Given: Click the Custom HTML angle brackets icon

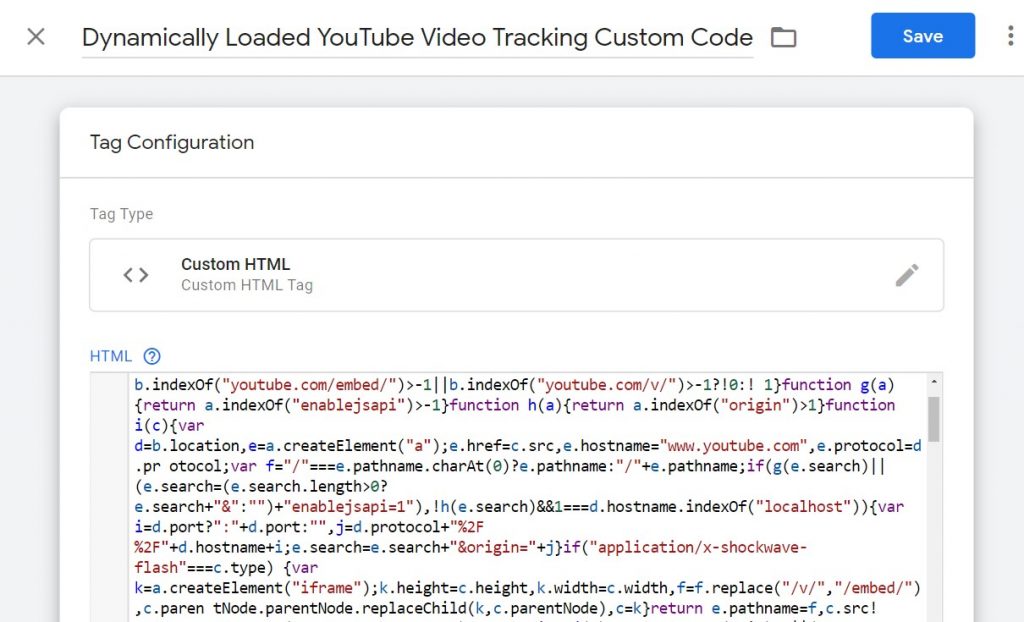Looking at the screenshot, I should 135,274.
